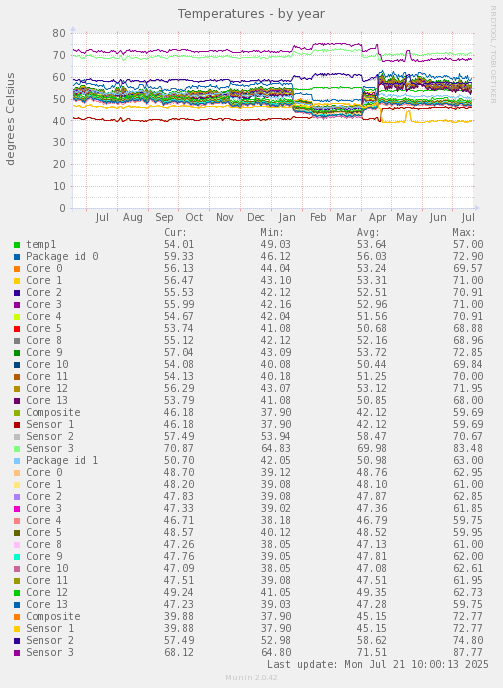Click the 'Jun' month label on the x-axis
The image size is (503, 688).
click(438, 218)
